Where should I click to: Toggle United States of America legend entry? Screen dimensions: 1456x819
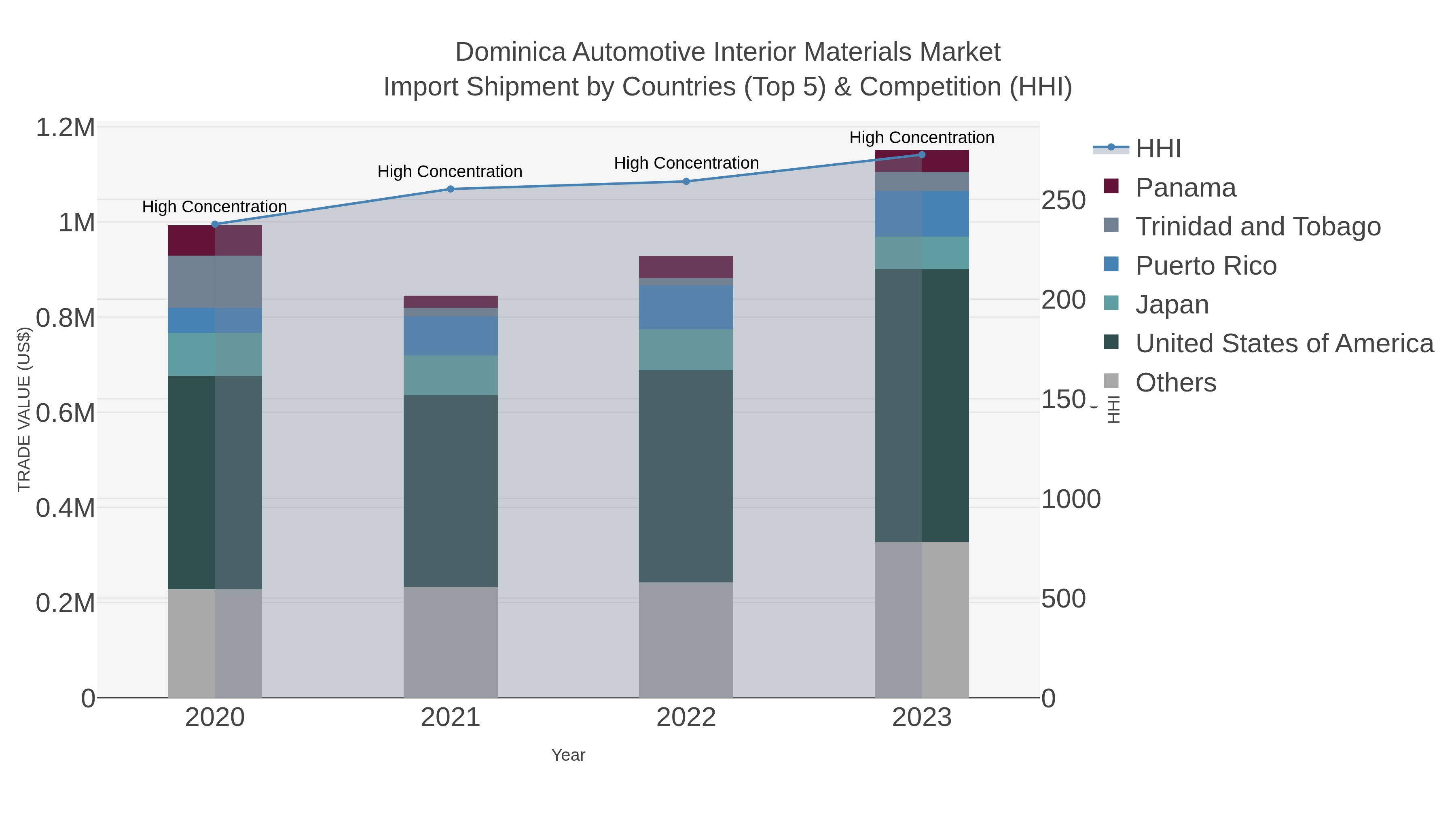[1268, 343]
